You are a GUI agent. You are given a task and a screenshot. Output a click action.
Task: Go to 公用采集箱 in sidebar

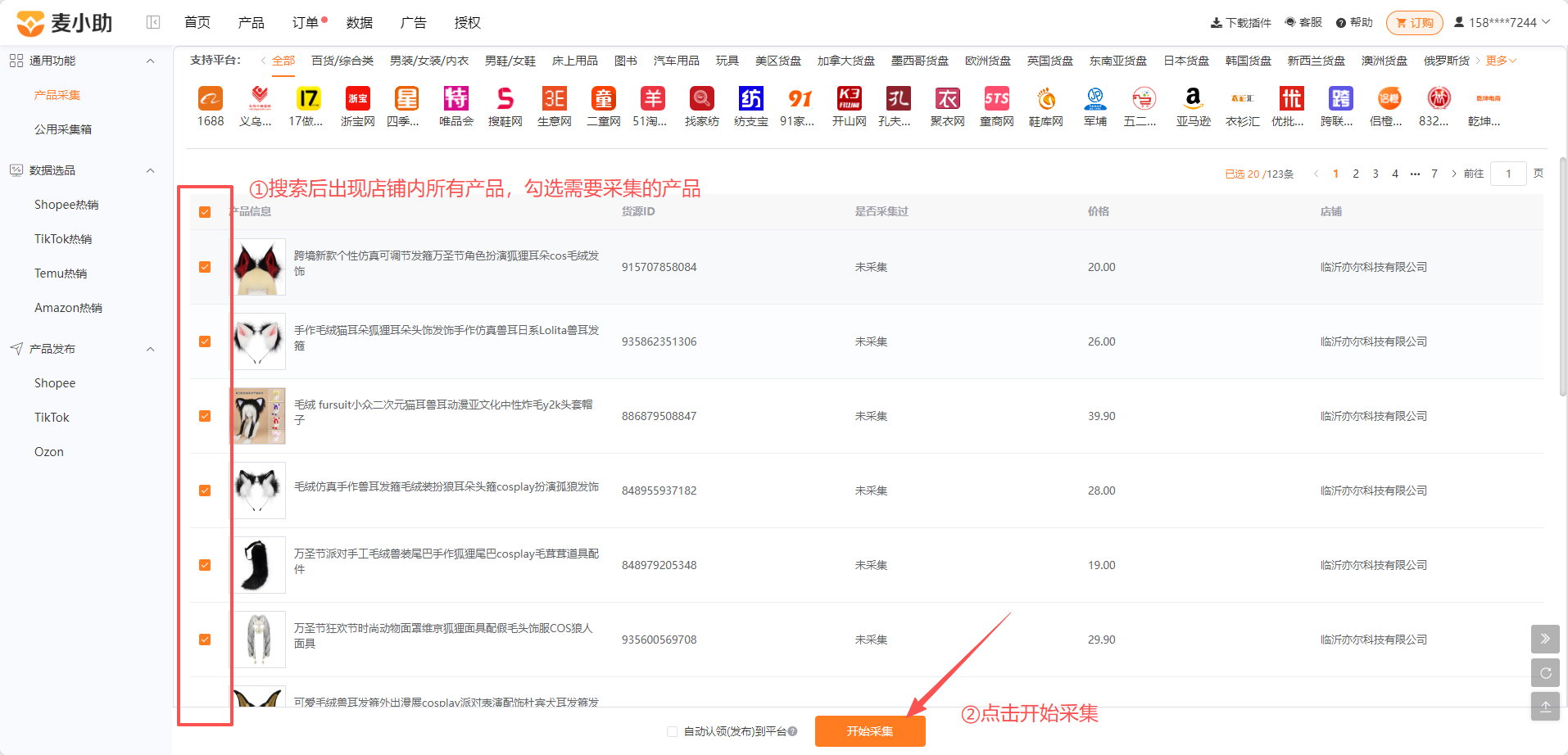pos(63,129)
